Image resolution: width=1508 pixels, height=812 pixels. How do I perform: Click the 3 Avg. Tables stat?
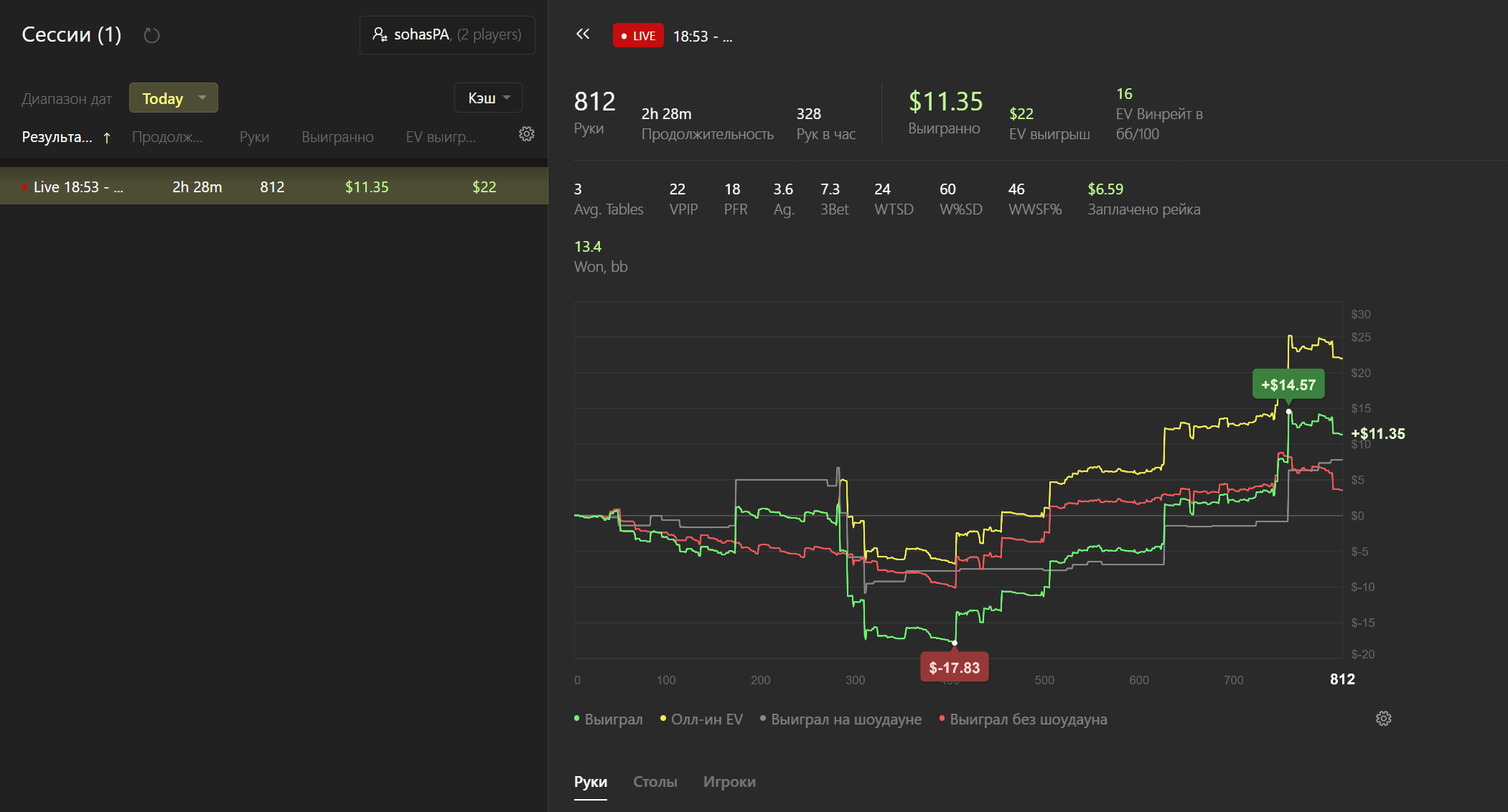coord(609,199)
